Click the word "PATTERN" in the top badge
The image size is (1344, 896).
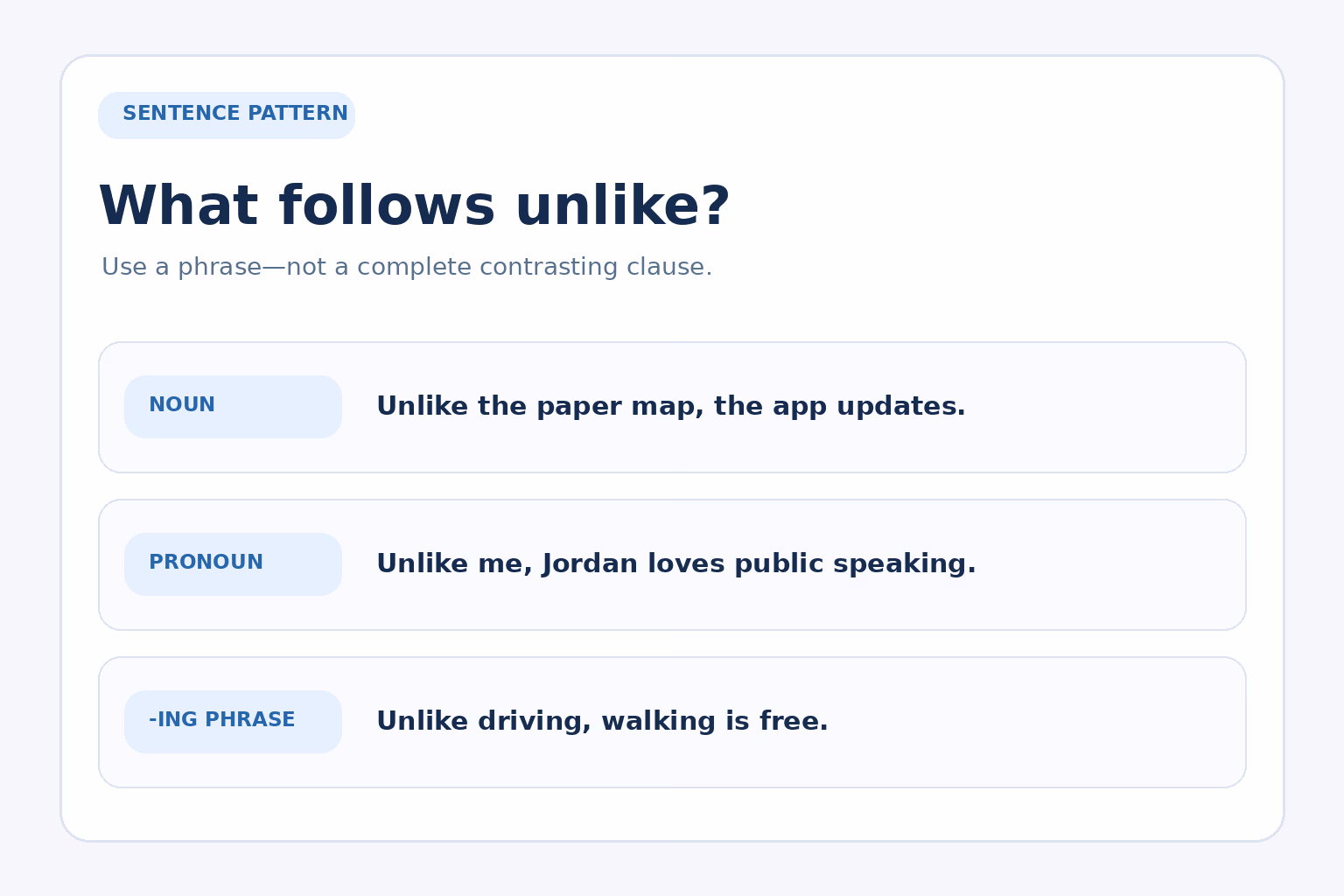(x=297, y=114)
